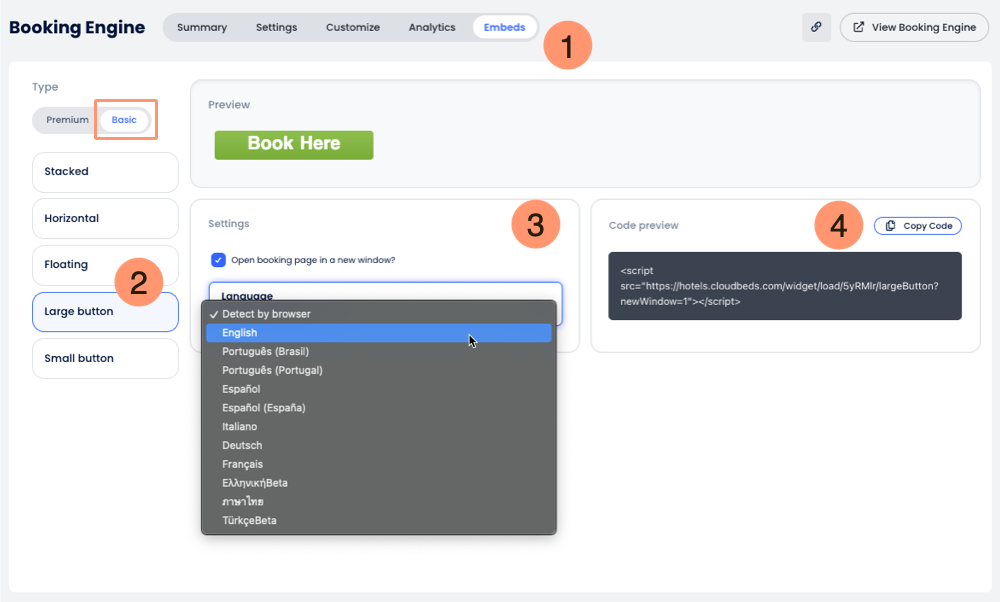Select the Basic embed type

pyautogui.click(x=124, y=120)
